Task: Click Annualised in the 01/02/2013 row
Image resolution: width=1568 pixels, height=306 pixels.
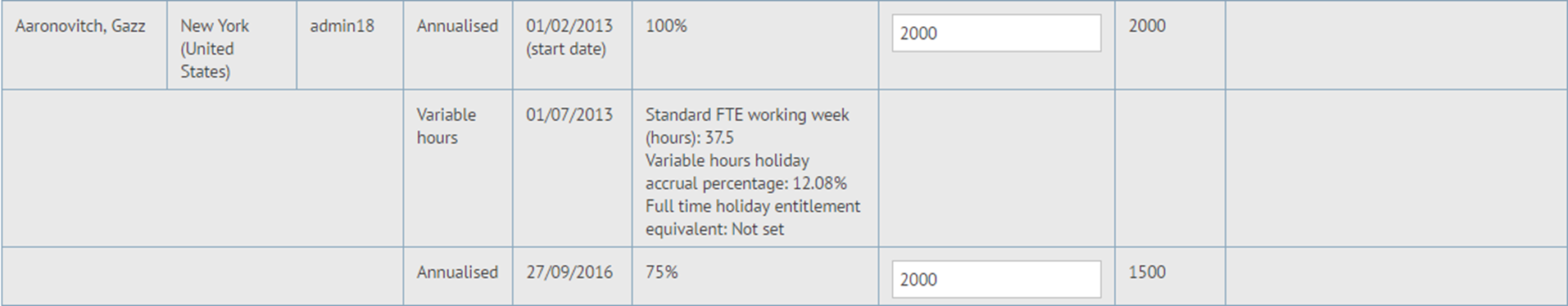Action: click(457, 26)
